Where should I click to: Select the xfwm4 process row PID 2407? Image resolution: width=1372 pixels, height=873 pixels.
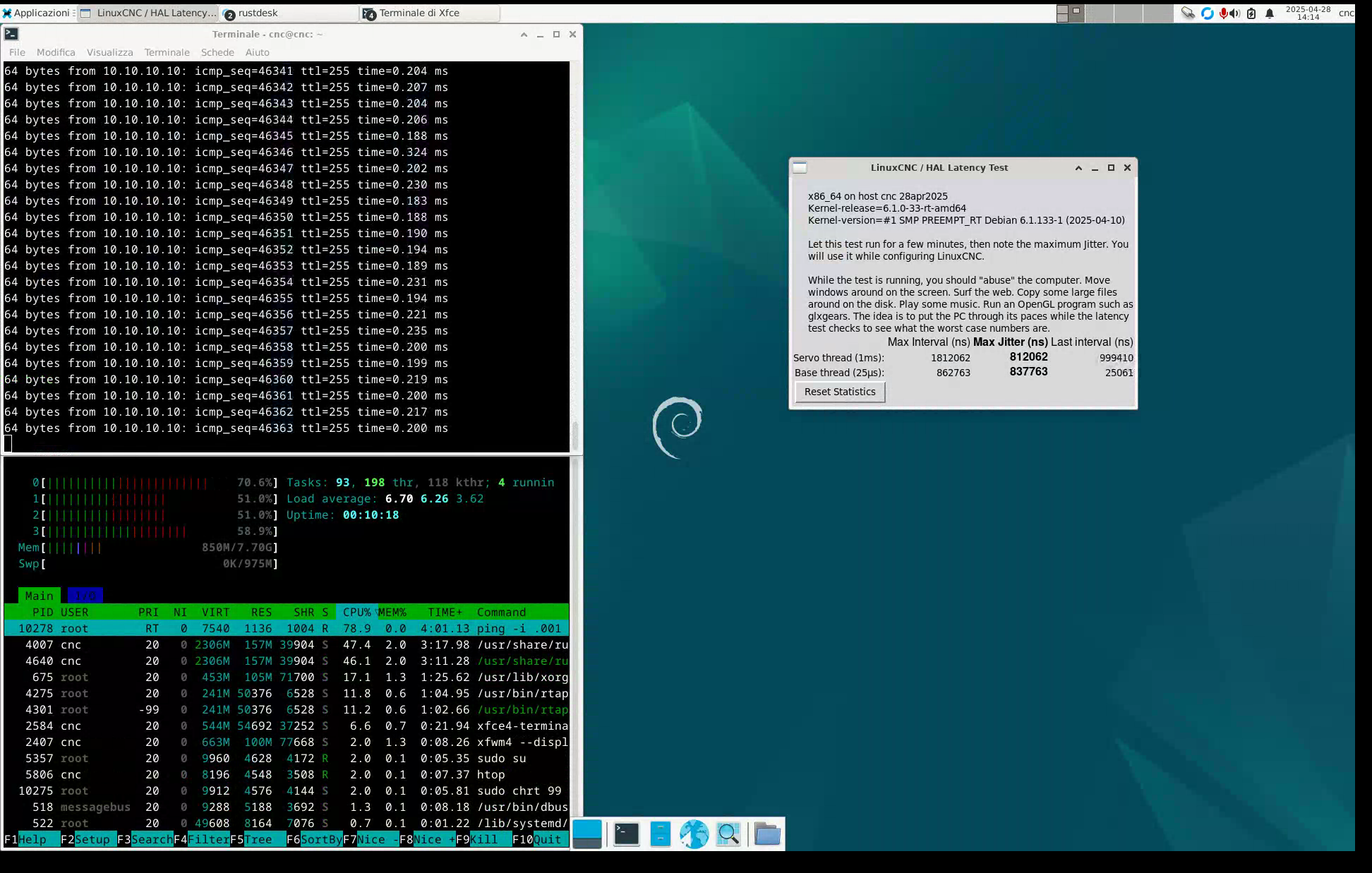(287, 742)
